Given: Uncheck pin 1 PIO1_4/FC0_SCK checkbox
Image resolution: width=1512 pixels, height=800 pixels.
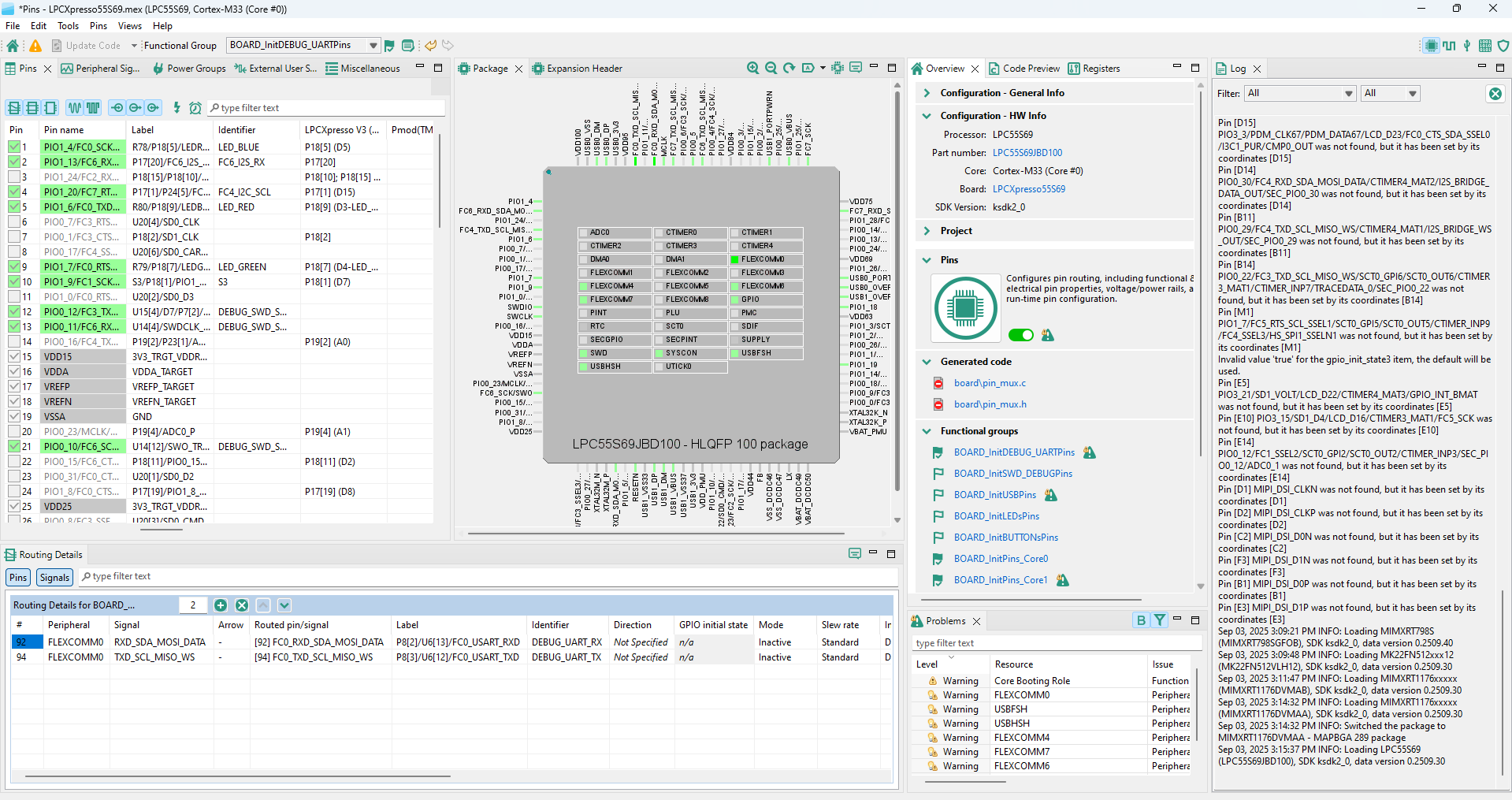Looking at the screenshot, I should [x=14, y=147].
